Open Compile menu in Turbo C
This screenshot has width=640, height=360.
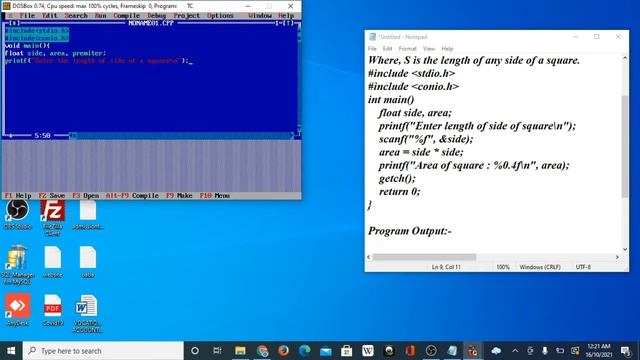coord(127,16)
